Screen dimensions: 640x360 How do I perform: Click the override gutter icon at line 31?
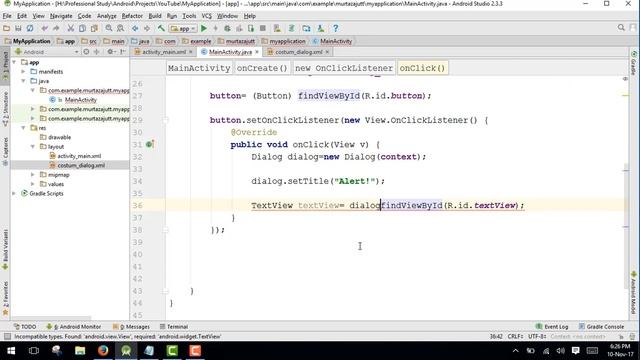click(149, 144)
